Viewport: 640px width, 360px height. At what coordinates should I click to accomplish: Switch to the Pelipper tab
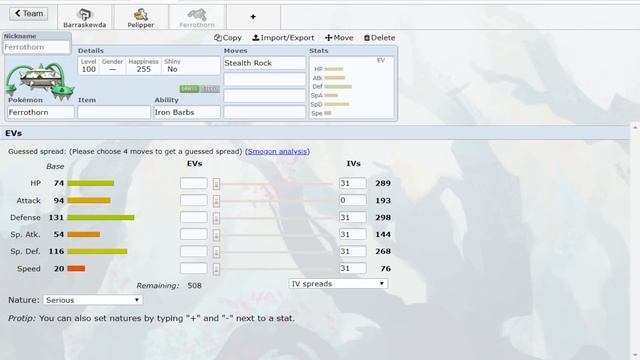(x=140, y=18)
